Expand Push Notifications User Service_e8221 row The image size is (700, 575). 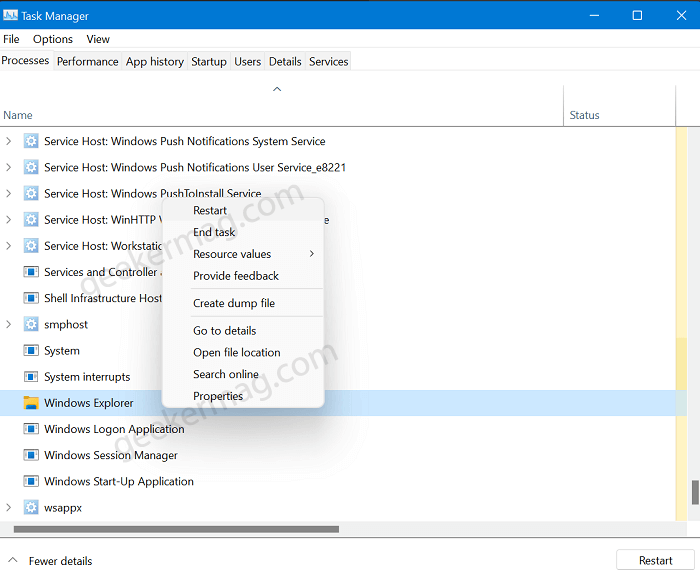8,167
